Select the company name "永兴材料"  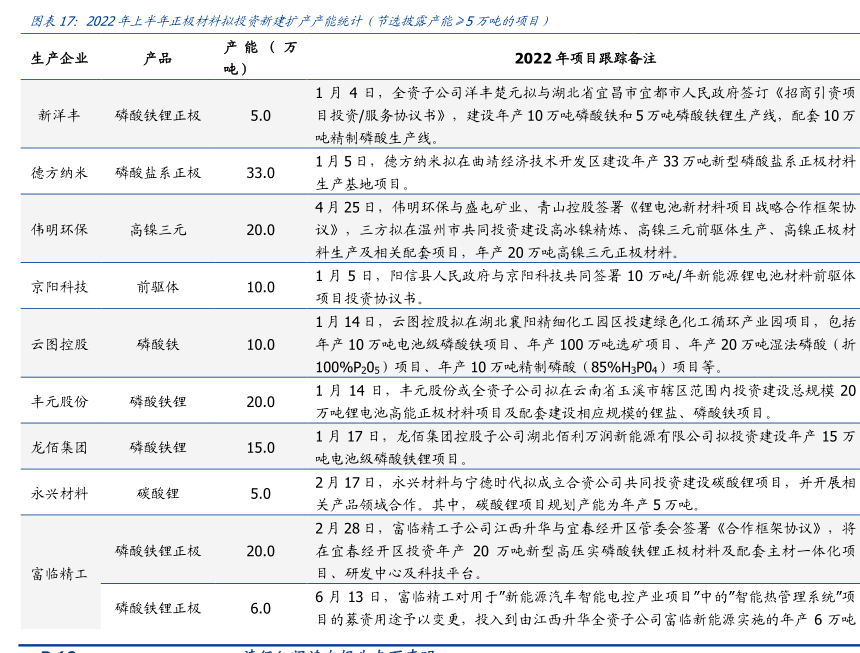pyautogui.click(x=59, y=493)
